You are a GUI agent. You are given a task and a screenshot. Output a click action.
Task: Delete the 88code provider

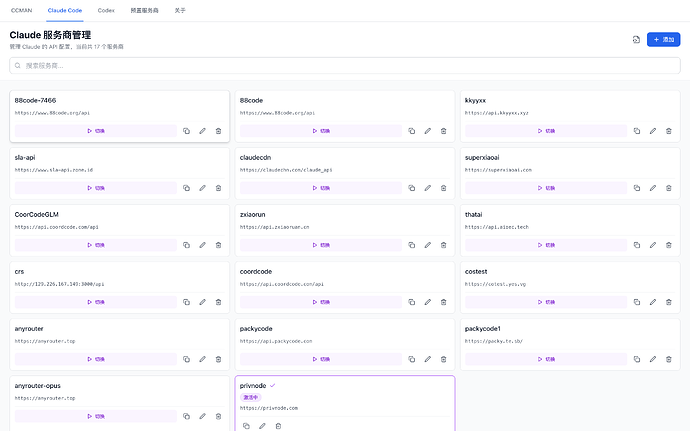point(444,131)
